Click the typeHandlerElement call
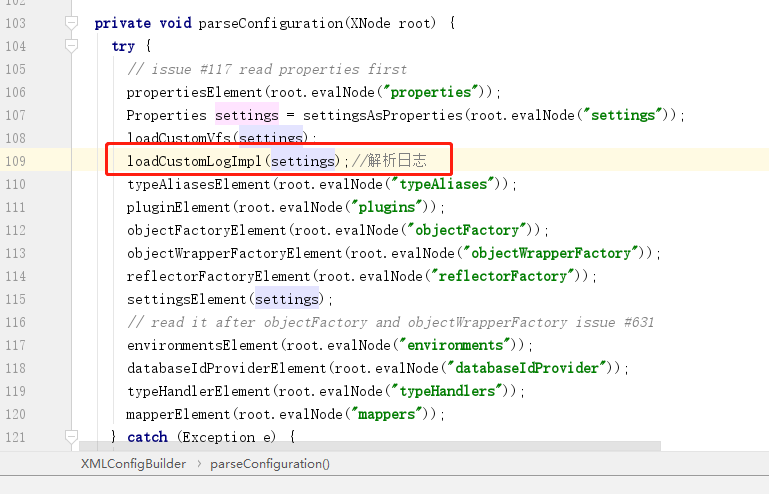 [x=199, y=391]
